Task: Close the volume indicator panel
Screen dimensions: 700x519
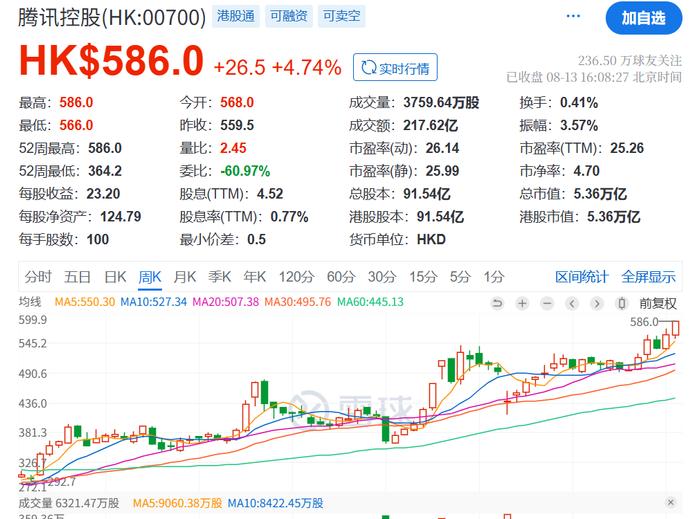Action: (671, 502)
